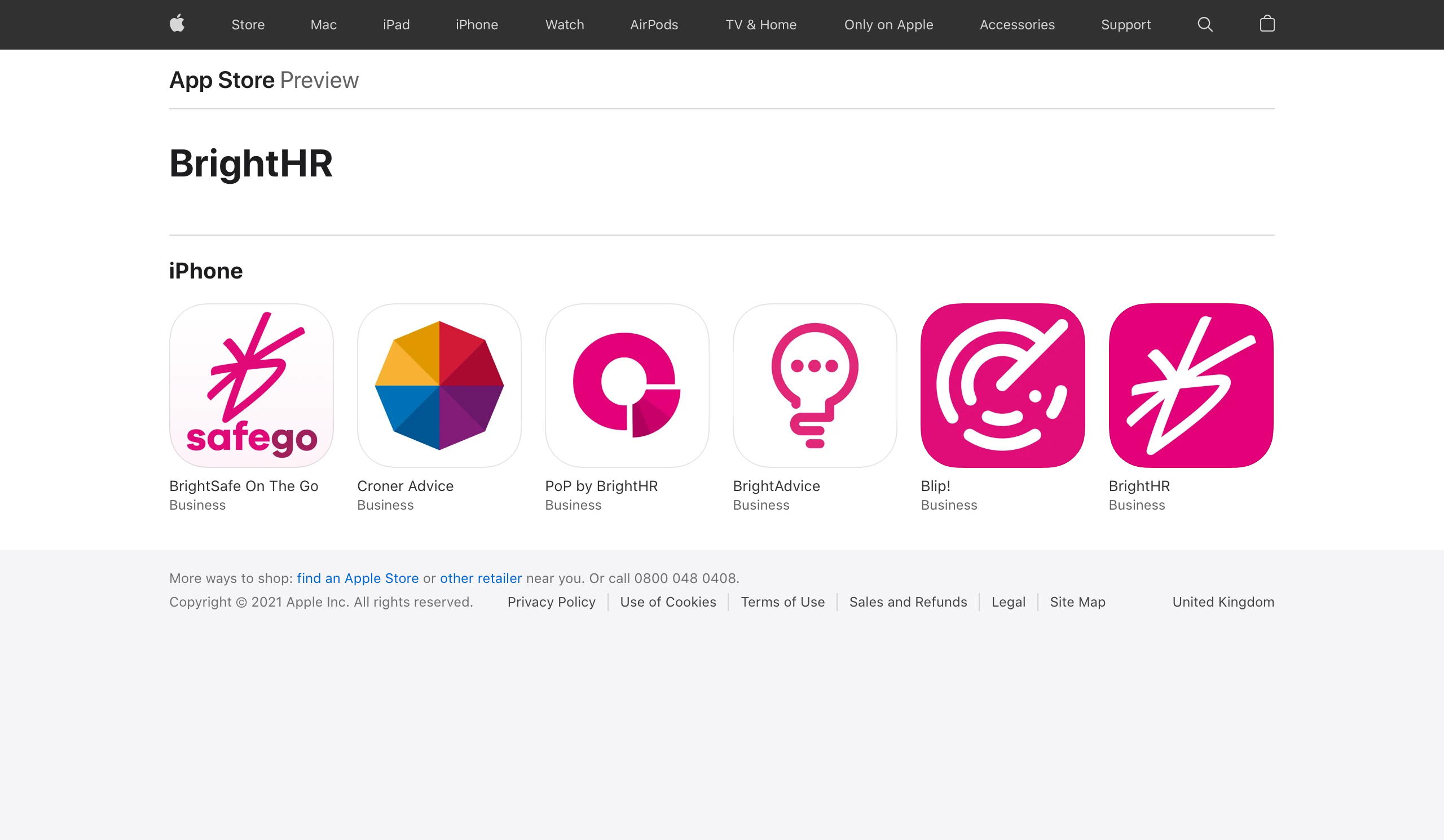1444x840 pixels.
Task: Open Support in the navigation bar
Action: click(x=1126, y=25)
